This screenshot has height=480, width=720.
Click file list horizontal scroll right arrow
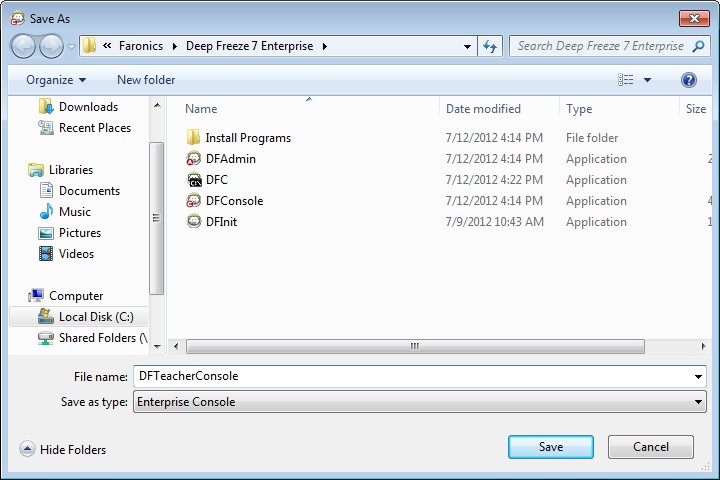point(703,346)
